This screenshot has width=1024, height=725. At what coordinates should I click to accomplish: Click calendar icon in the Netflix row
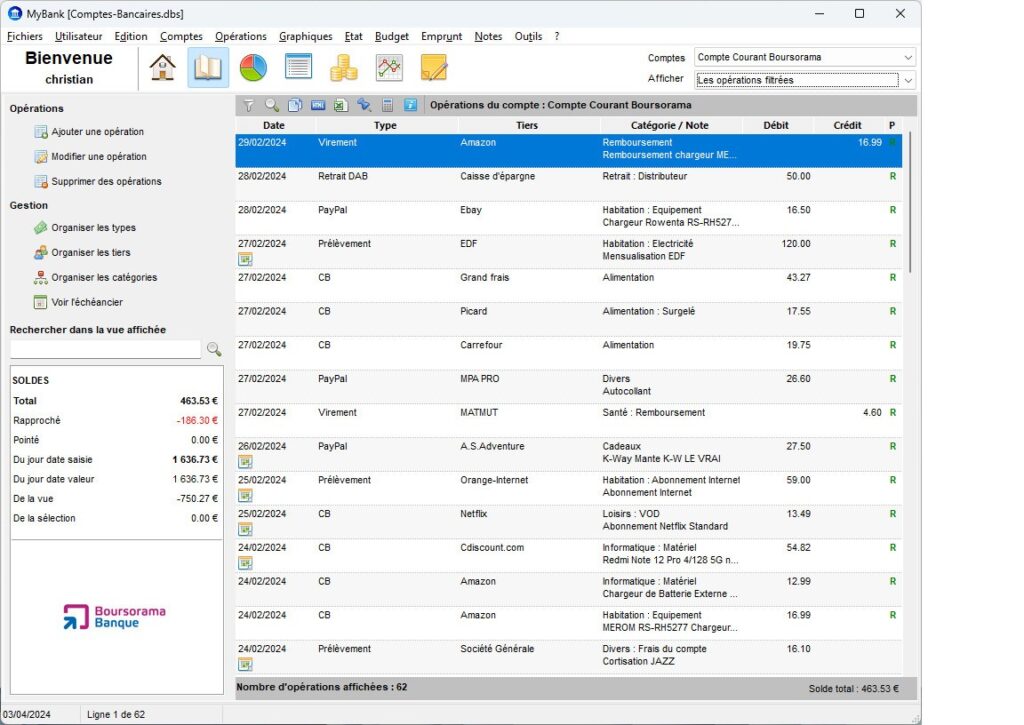tap(245, 530)
